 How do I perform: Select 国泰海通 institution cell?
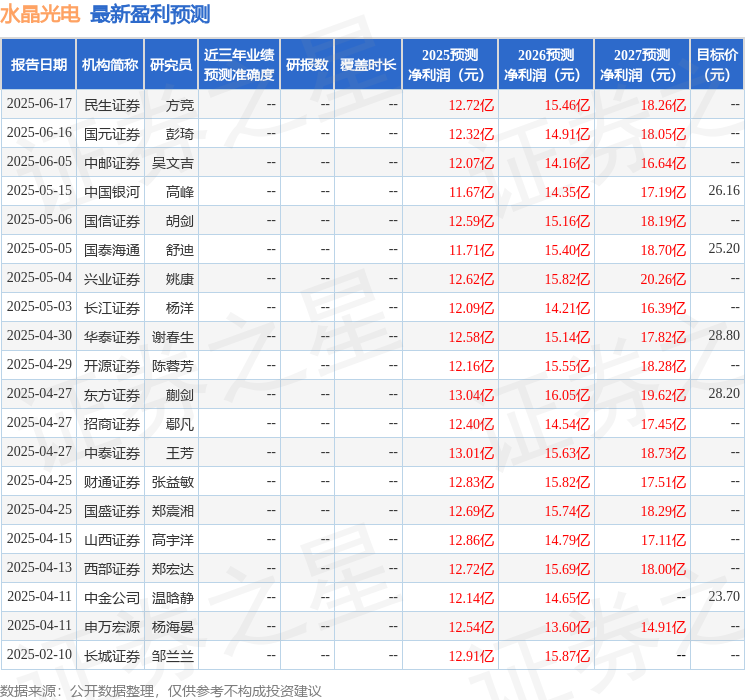coord(112,250)
